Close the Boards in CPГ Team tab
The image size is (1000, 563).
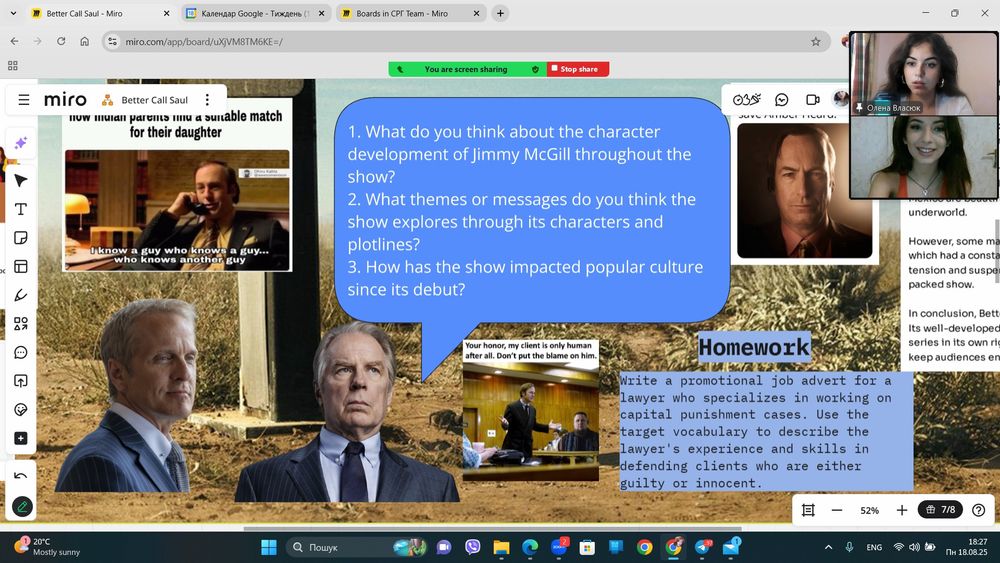coord(476,13)
